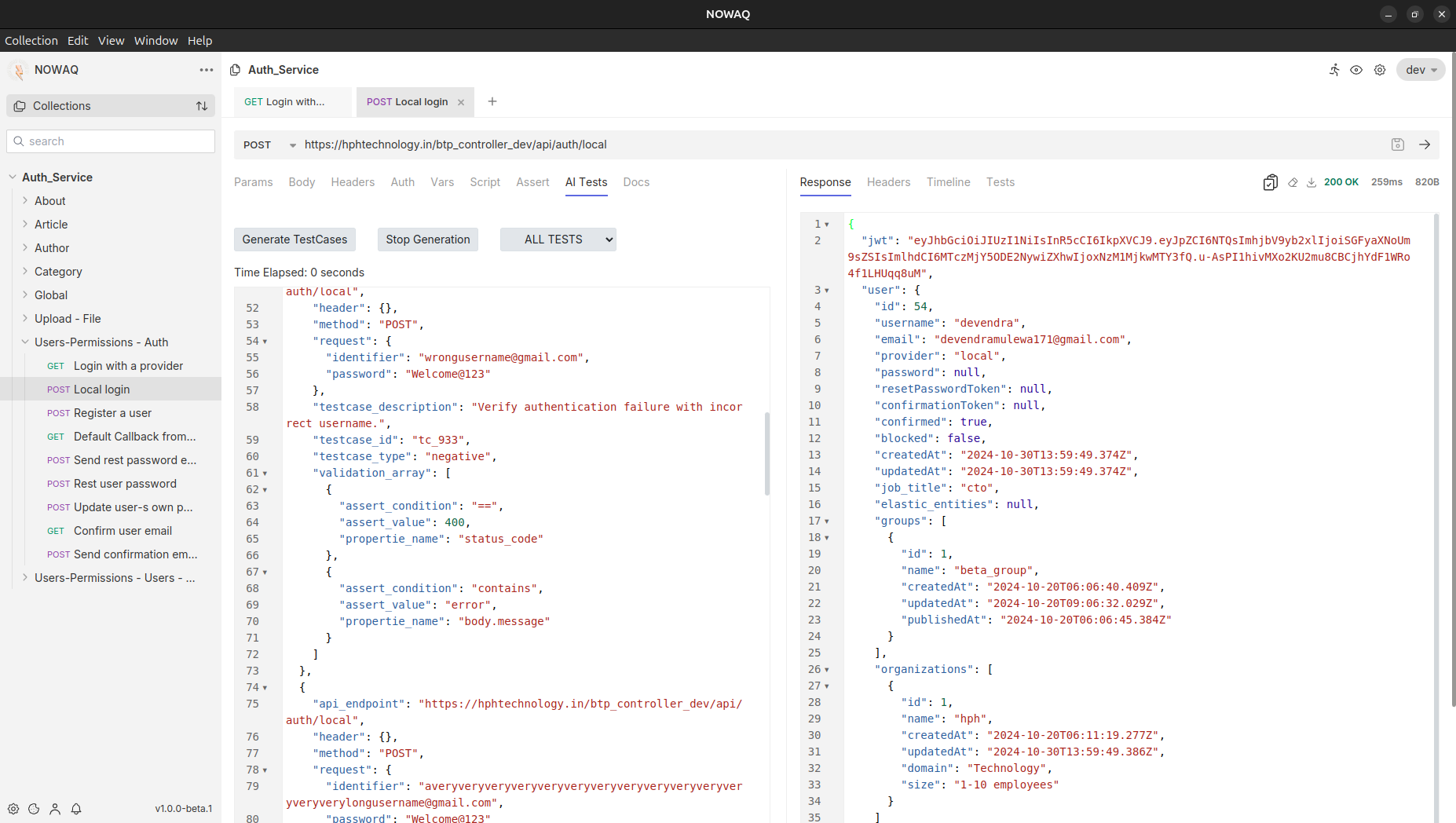Screen dimensions: 1456x823
Task: Click the NOWAQ logo icon in sidebar
Action: click(18, 70)
